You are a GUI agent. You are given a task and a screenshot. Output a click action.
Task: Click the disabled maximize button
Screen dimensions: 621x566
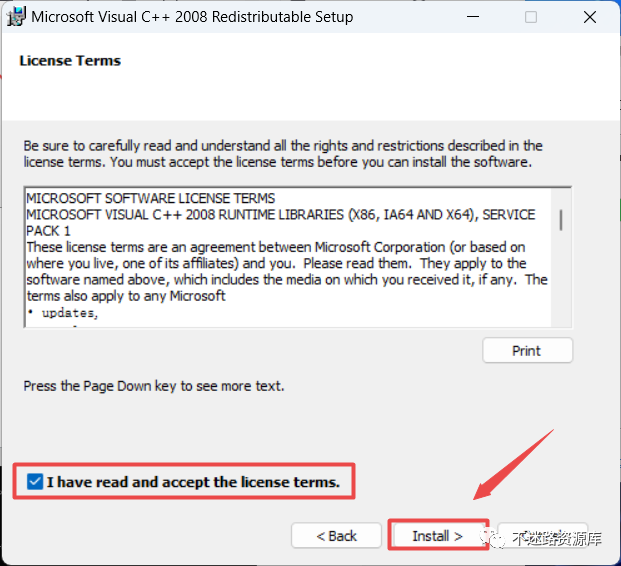tap(531, 17)
